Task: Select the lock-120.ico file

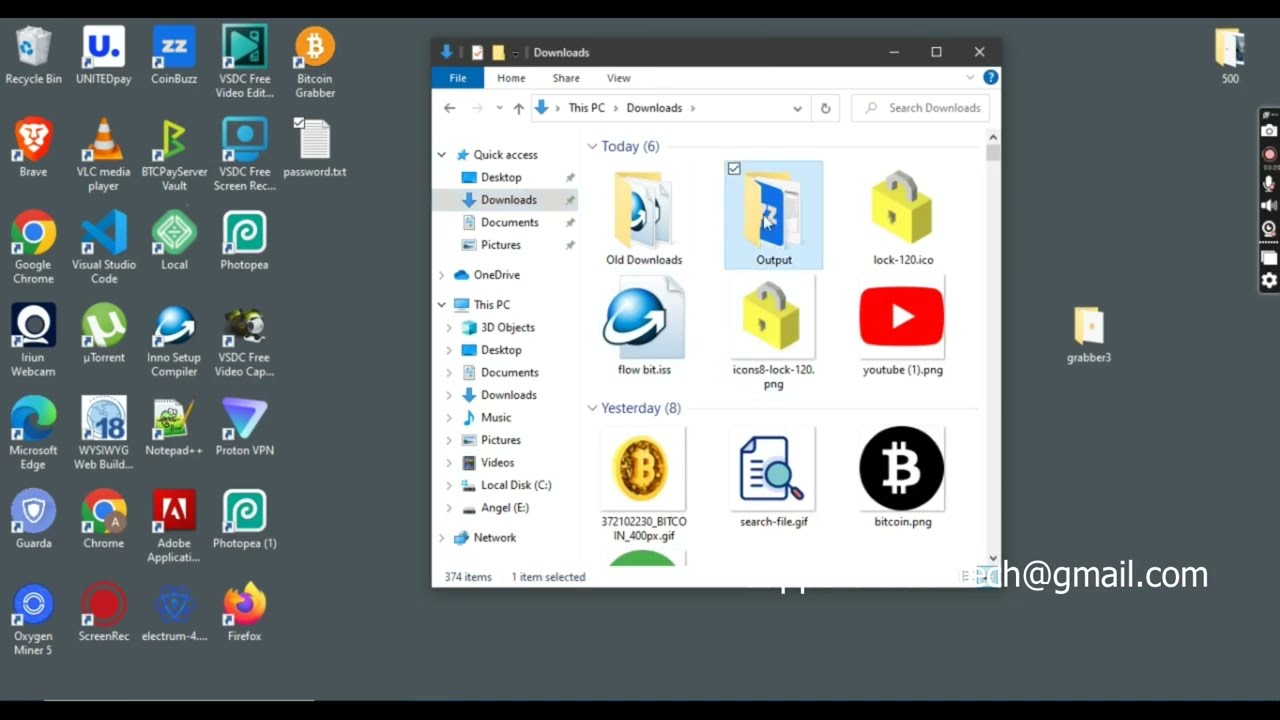Action: 902,217
